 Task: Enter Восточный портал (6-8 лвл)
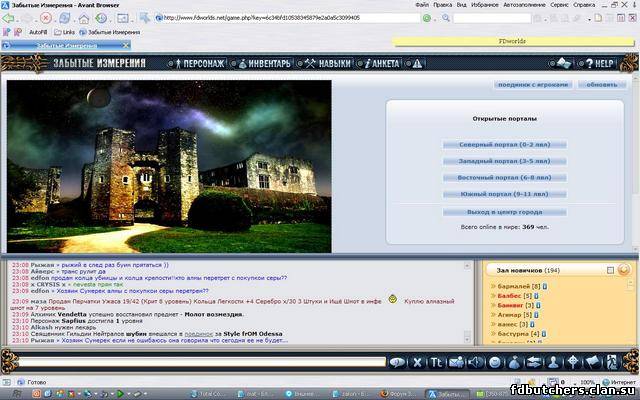point(505,178)
